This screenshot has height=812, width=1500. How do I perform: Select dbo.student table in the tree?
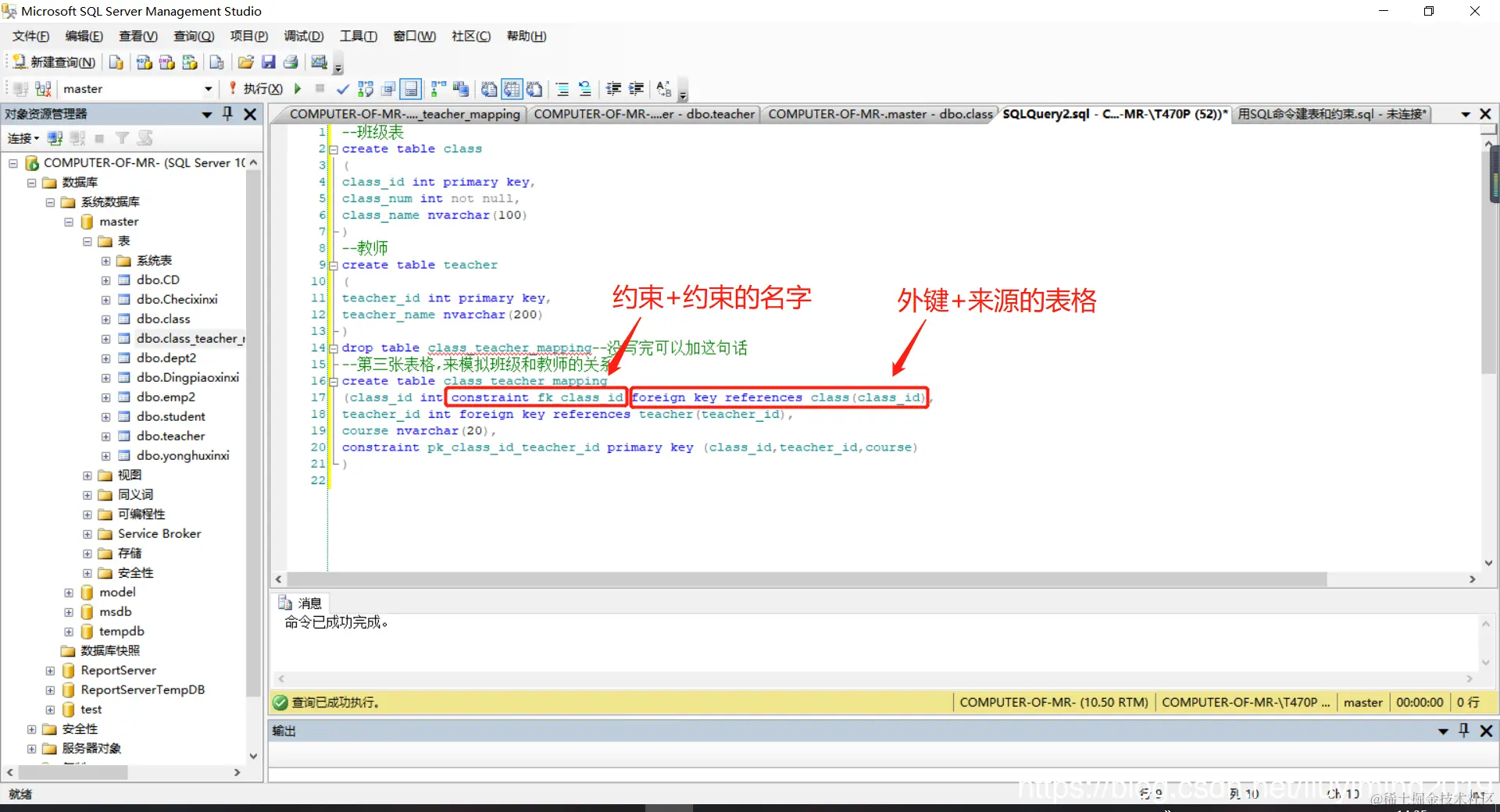171,417
